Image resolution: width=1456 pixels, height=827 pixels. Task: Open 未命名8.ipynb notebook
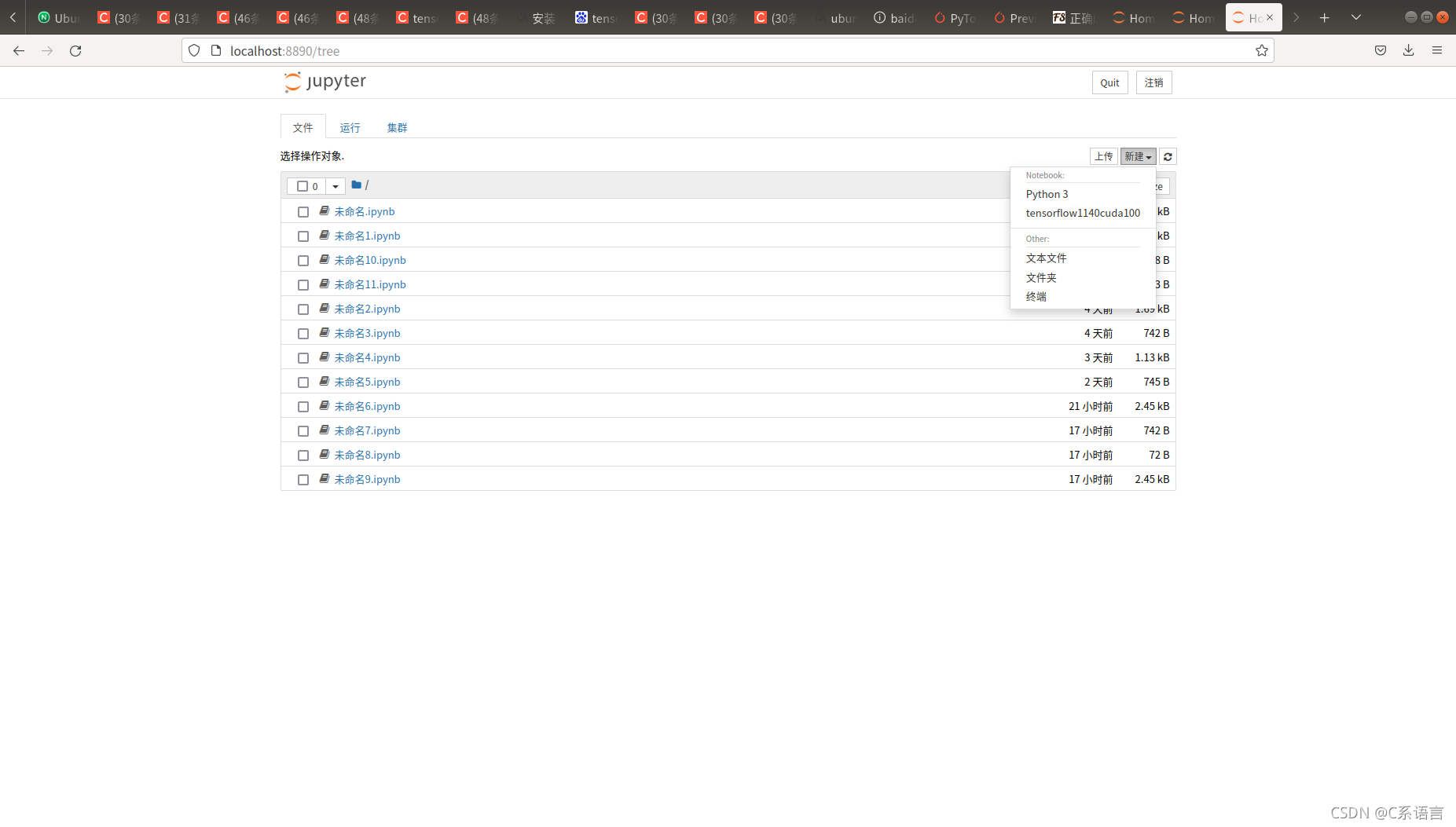(x=367, y=455)
